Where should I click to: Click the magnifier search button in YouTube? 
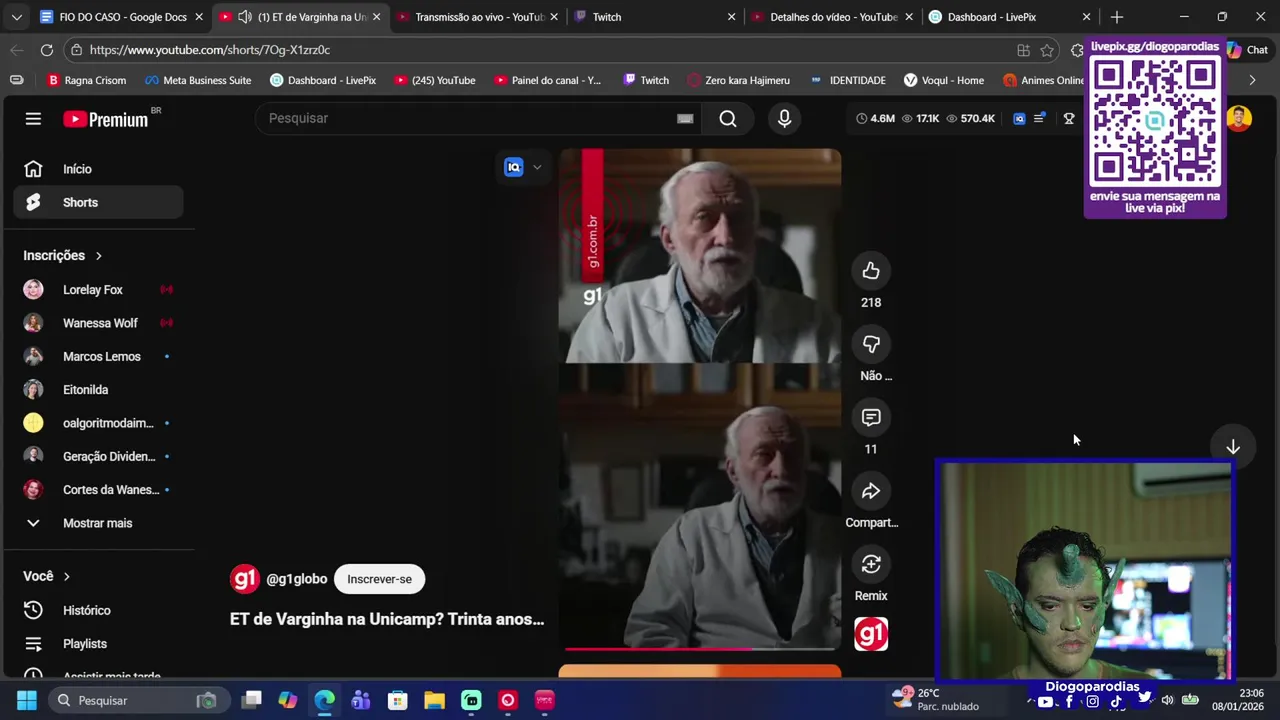coord(728,119)
